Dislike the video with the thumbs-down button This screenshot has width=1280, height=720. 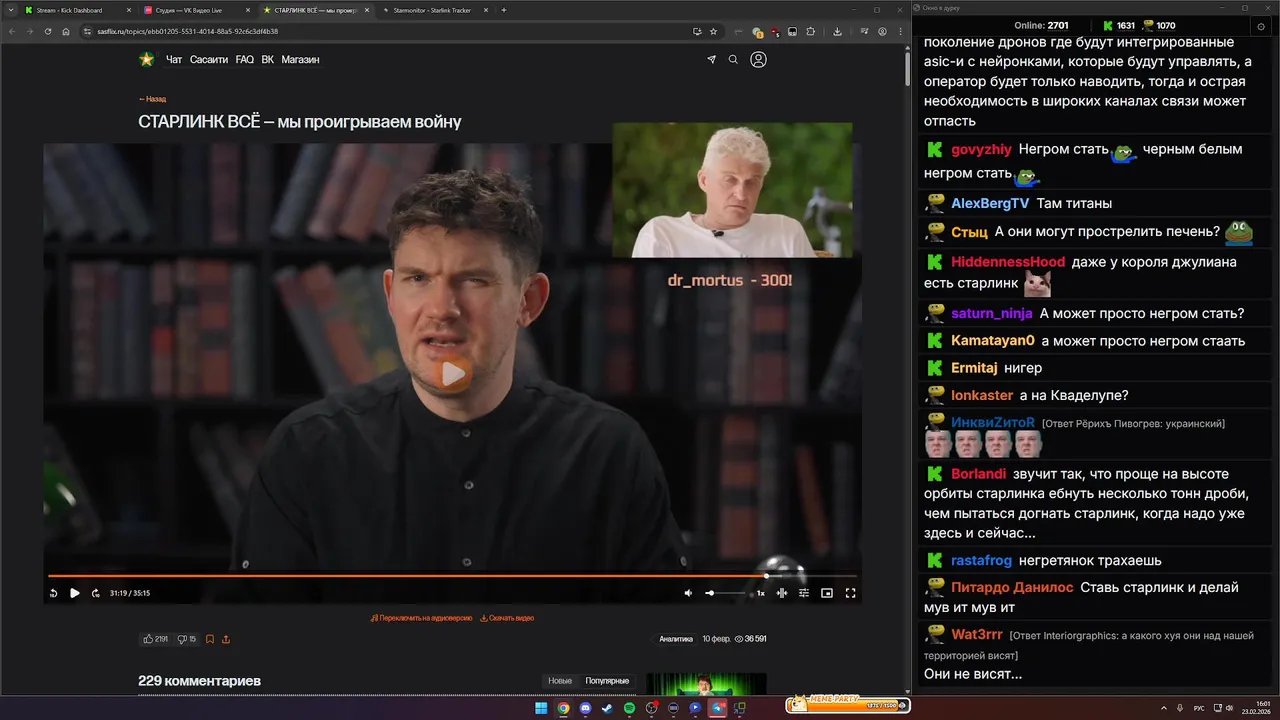click(187, 639)
